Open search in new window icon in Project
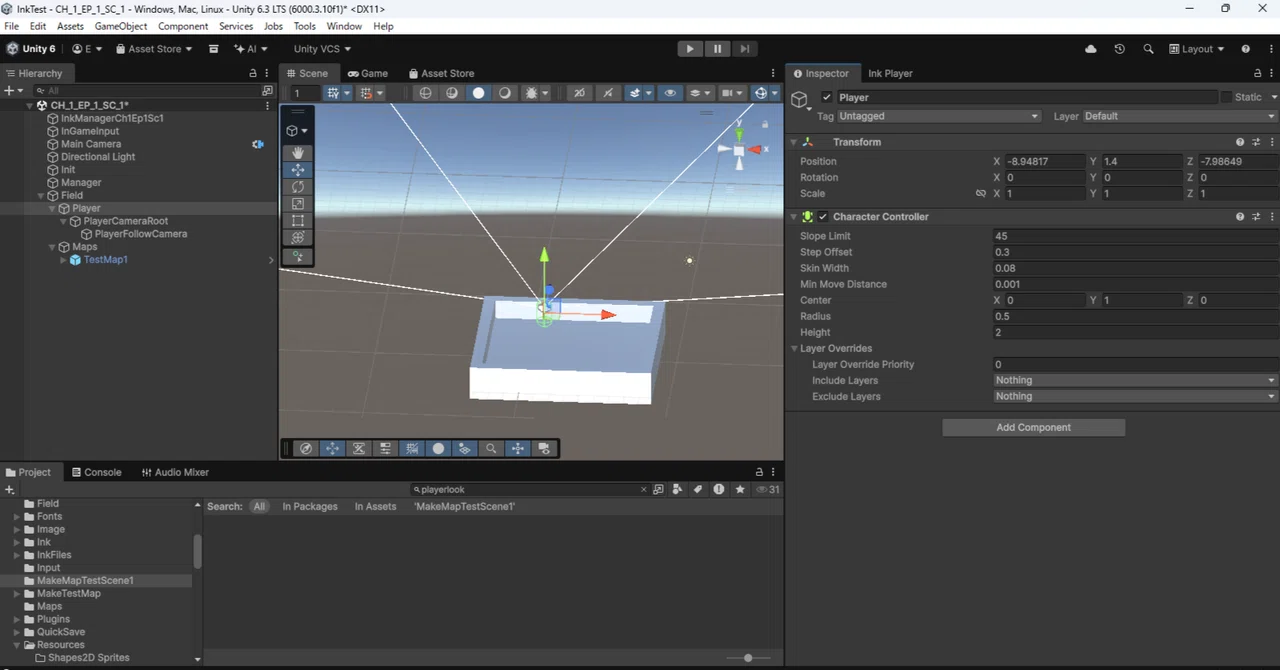Screen dimensions: 1280x670 [x=658, y=490]
